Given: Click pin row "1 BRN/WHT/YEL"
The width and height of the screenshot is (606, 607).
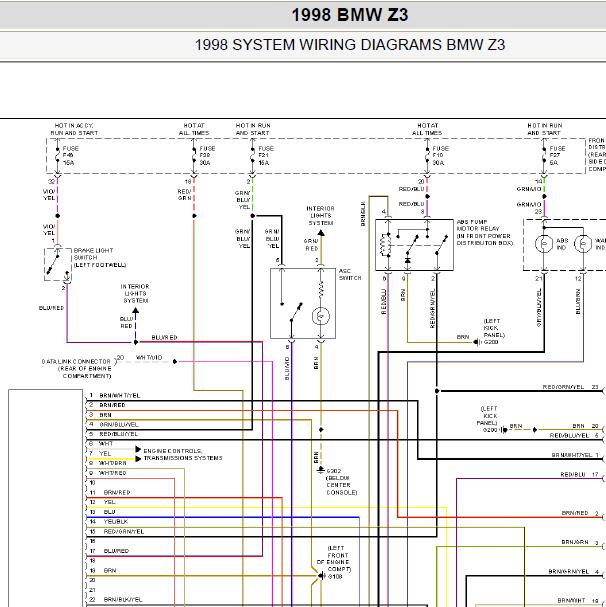Looking at the screenshot, I should [115, 396].
